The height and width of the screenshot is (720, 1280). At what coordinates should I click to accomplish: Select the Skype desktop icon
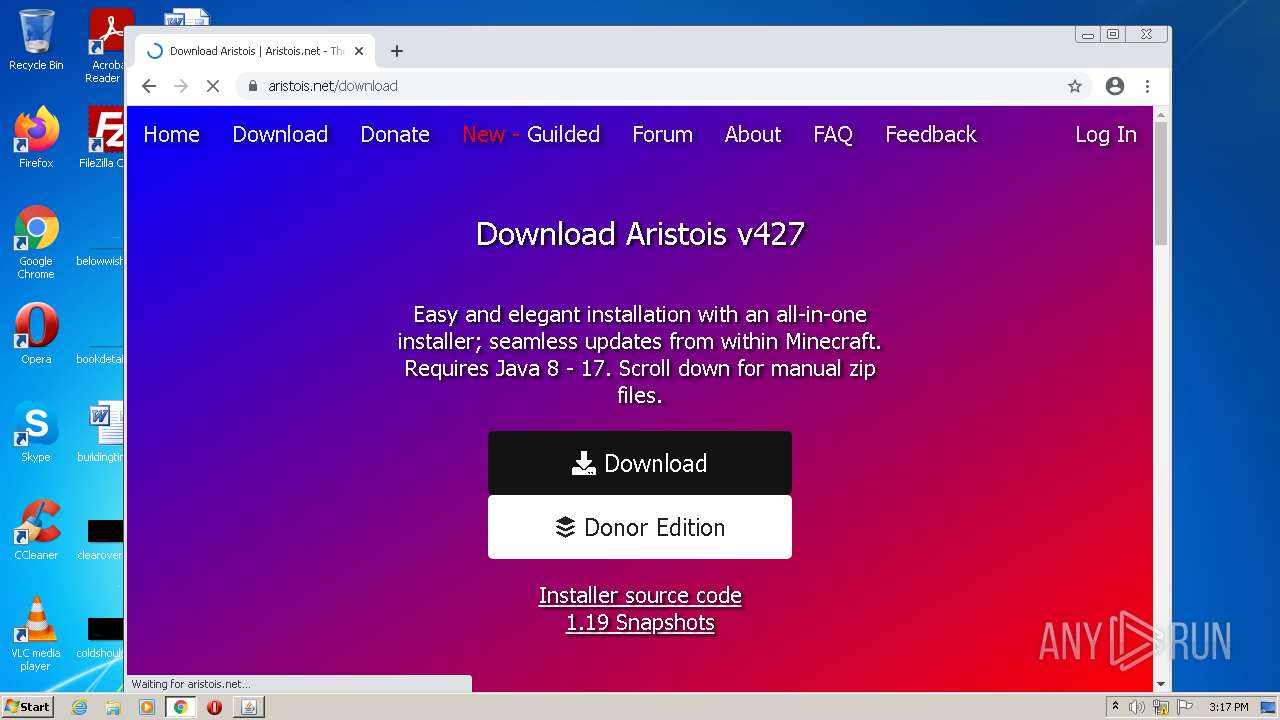(36, 432)
